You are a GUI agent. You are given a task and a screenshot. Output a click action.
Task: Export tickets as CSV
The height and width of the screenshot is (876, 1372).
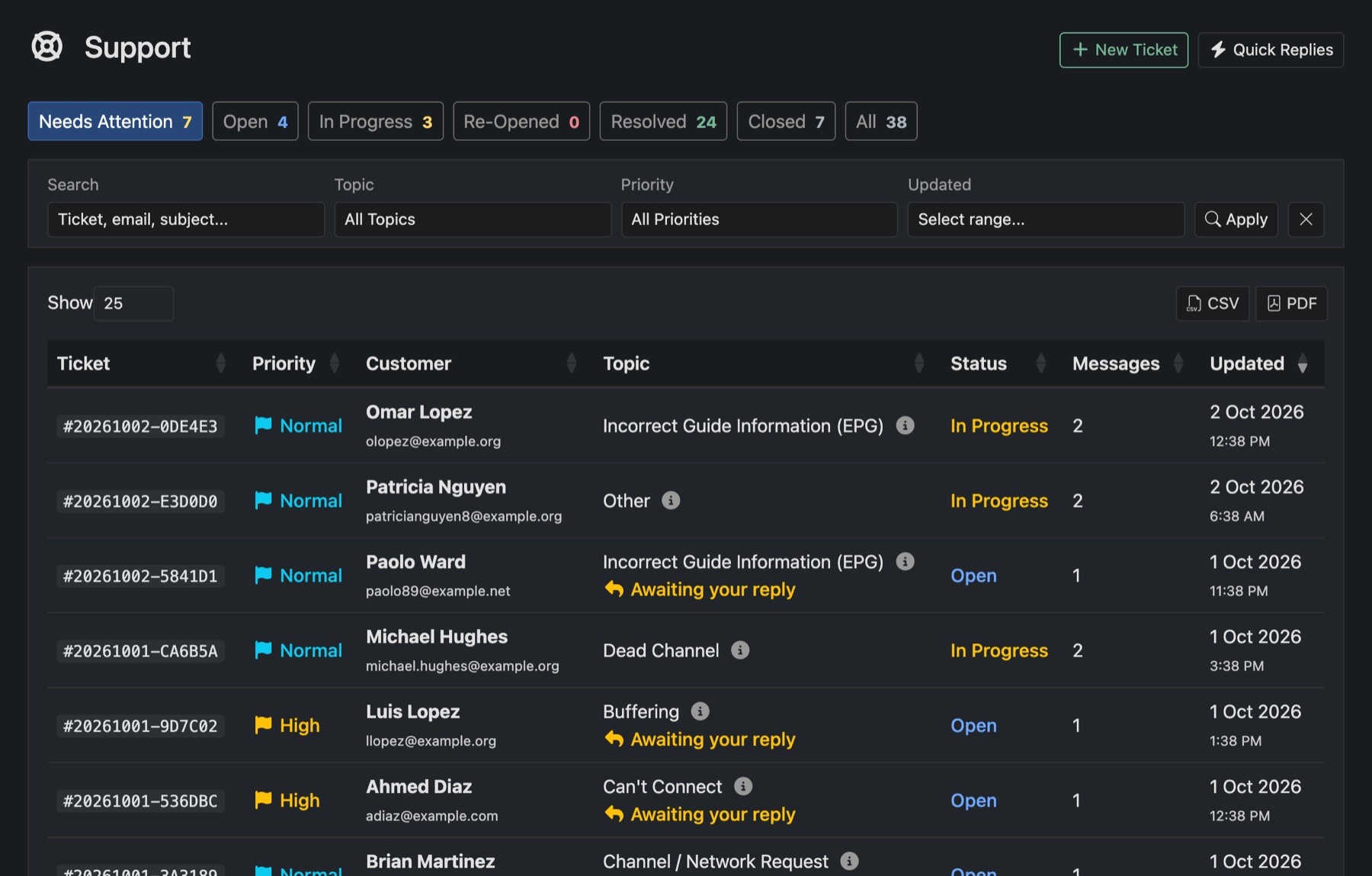1213,303
